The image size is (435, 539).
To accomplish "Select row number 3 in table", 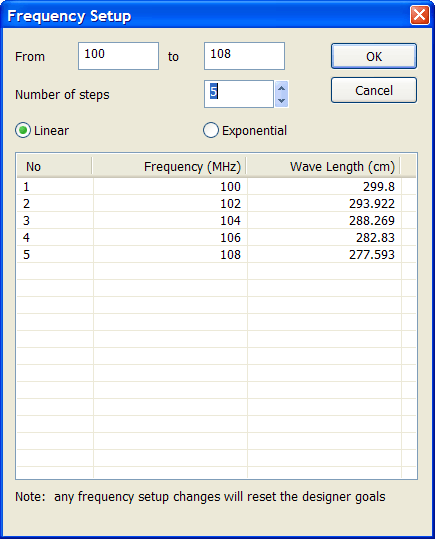I will 26,220.
